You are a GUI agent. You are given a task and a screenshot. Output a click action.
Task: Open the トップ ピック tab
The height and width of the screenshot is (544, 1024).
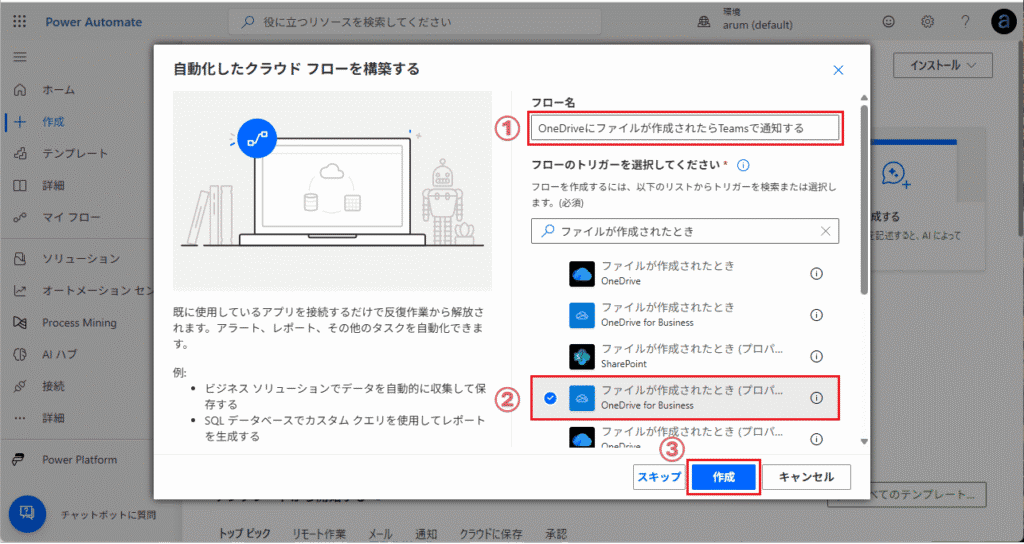[244, 534]
